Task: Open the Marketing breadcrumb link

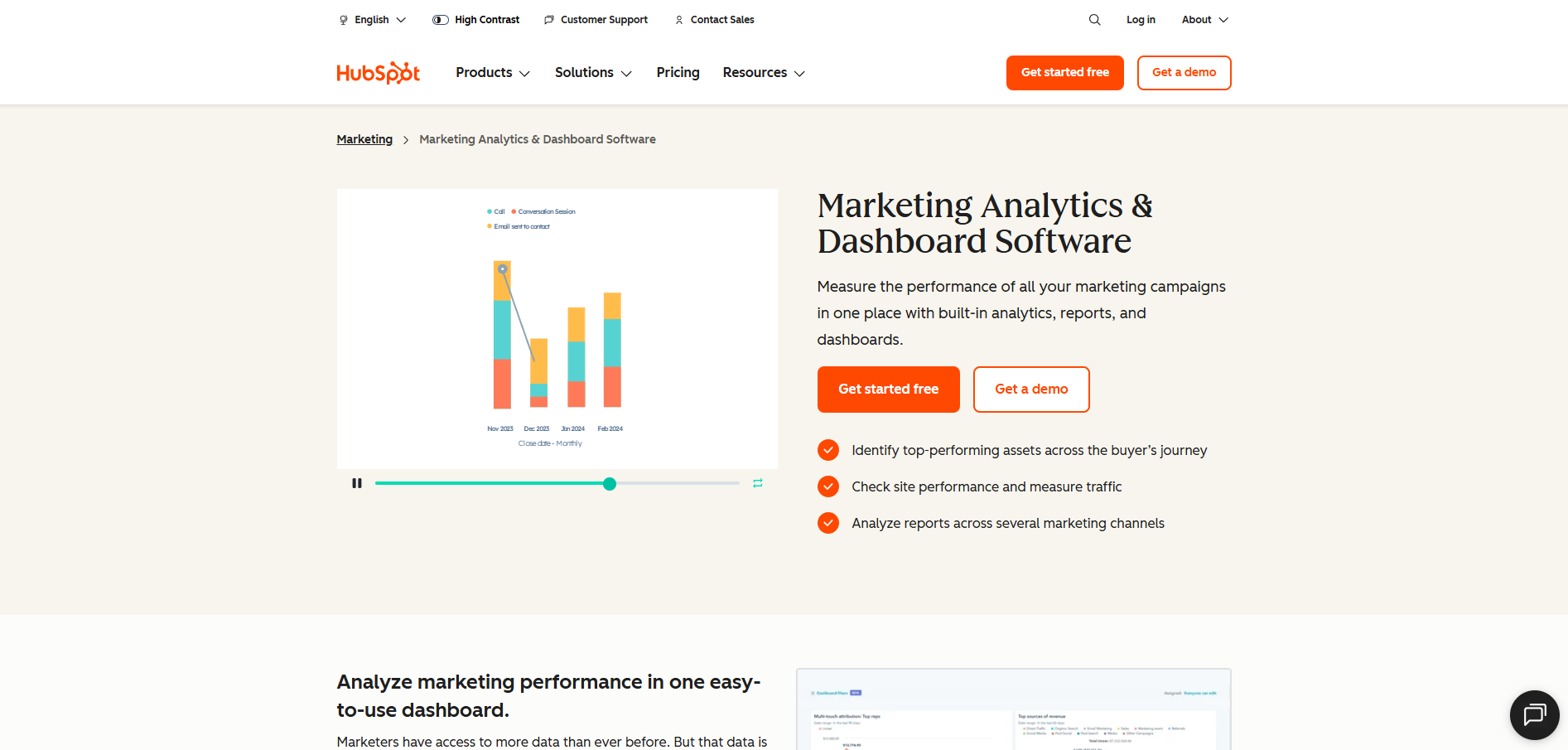Action: click(364, 139)
